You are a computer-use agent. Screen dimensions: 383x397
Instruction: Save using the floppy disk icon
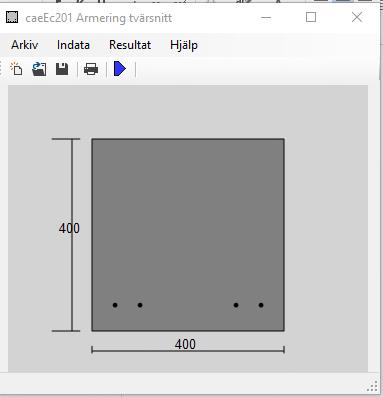click(x=62, y=69)
